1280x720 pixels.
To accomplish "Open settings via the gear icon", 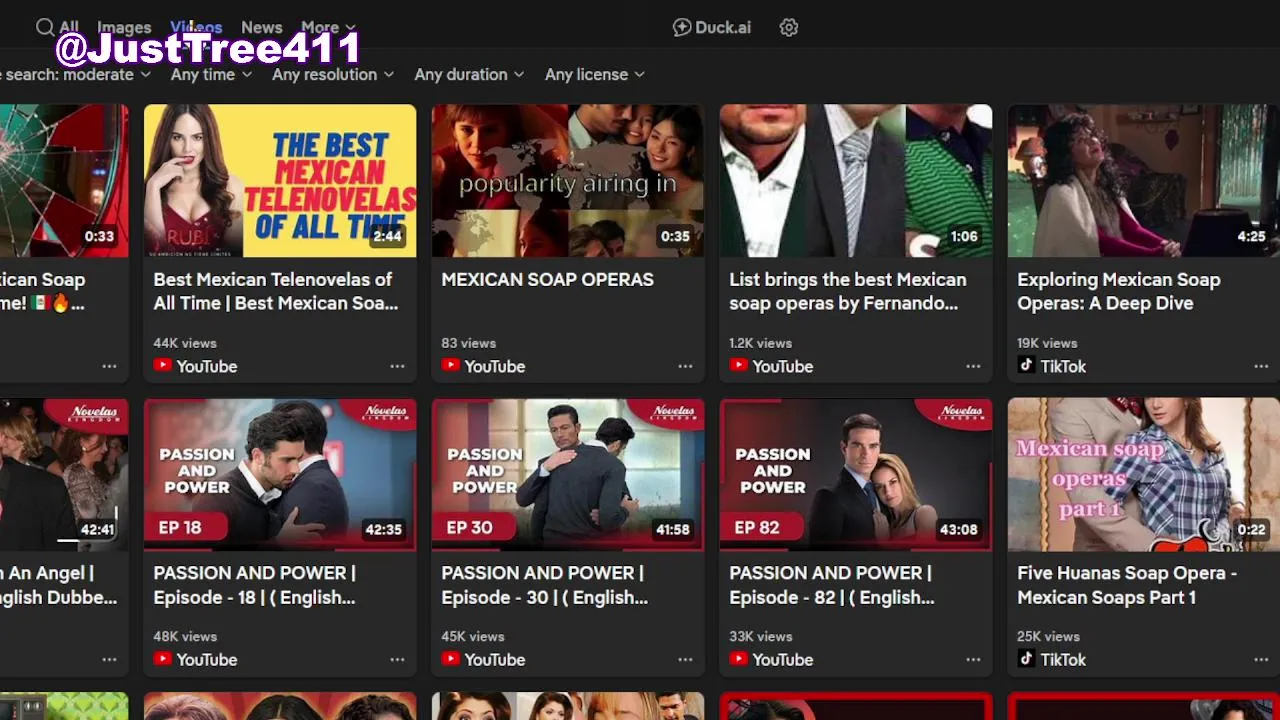I will 789,27.
